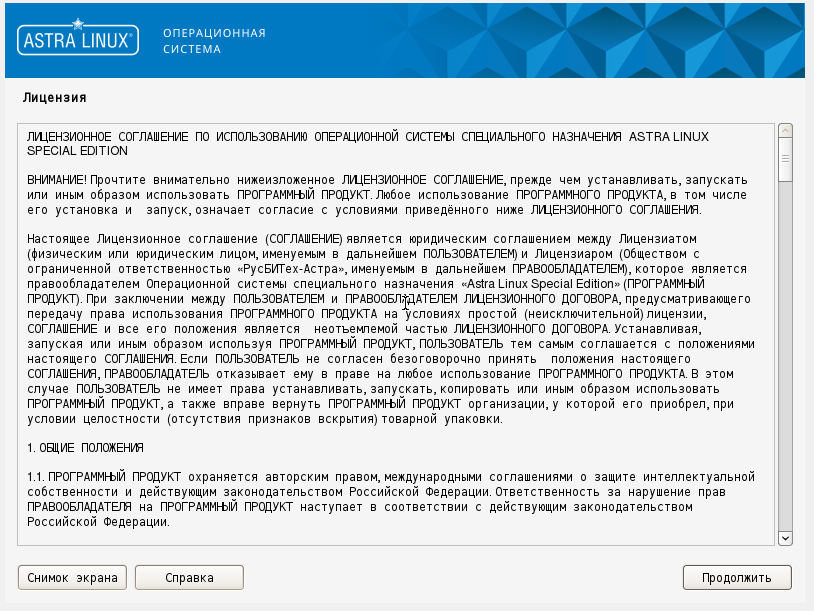The width and height of the screenshot is (814, 611).
Task: Click the scrollbar up arrow
Action: [x=785, y=130]
